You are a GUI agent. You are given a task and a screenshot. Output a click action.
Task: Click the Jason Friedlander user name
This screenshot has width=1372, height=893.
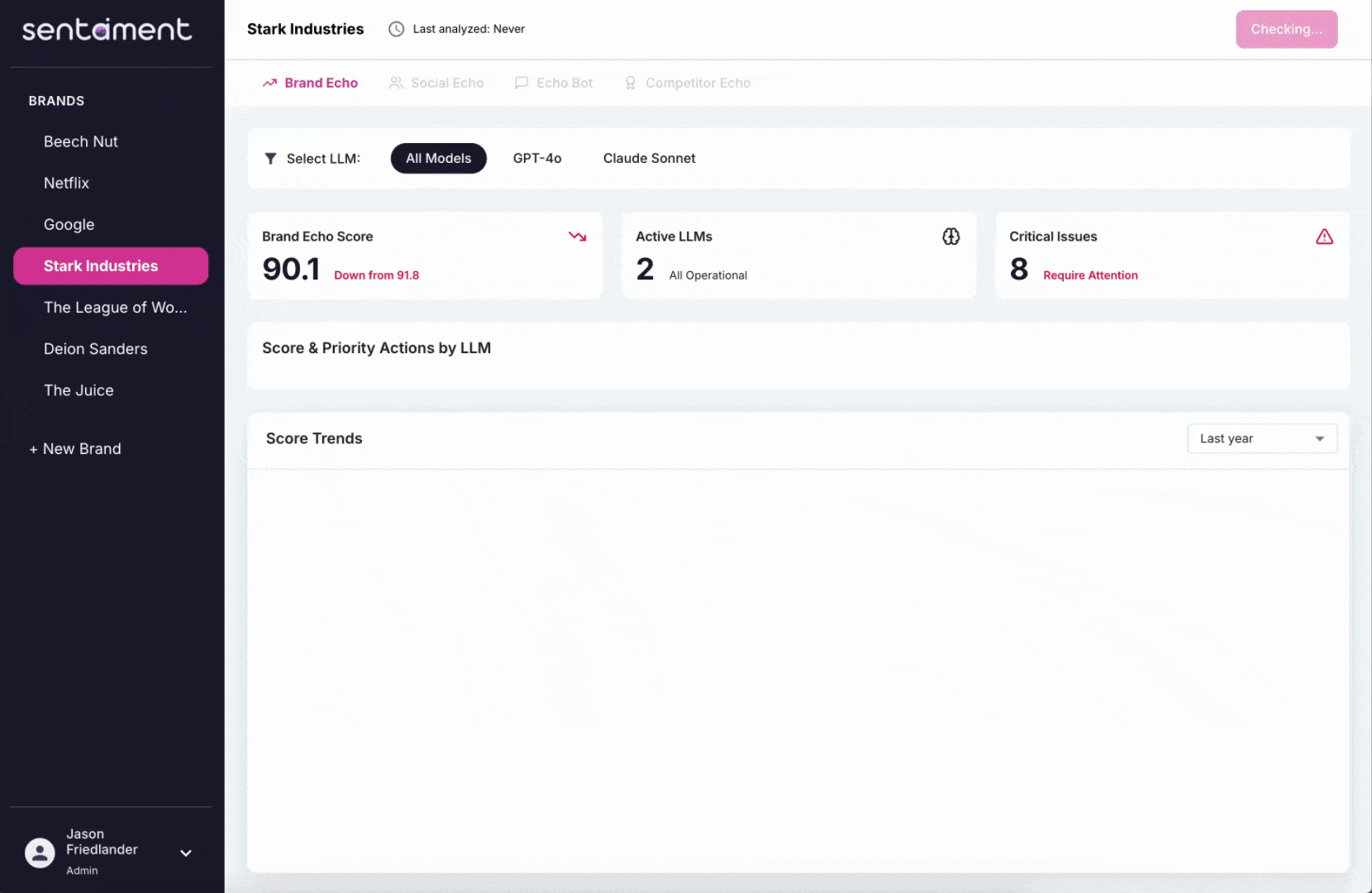[x=102, y=842]
